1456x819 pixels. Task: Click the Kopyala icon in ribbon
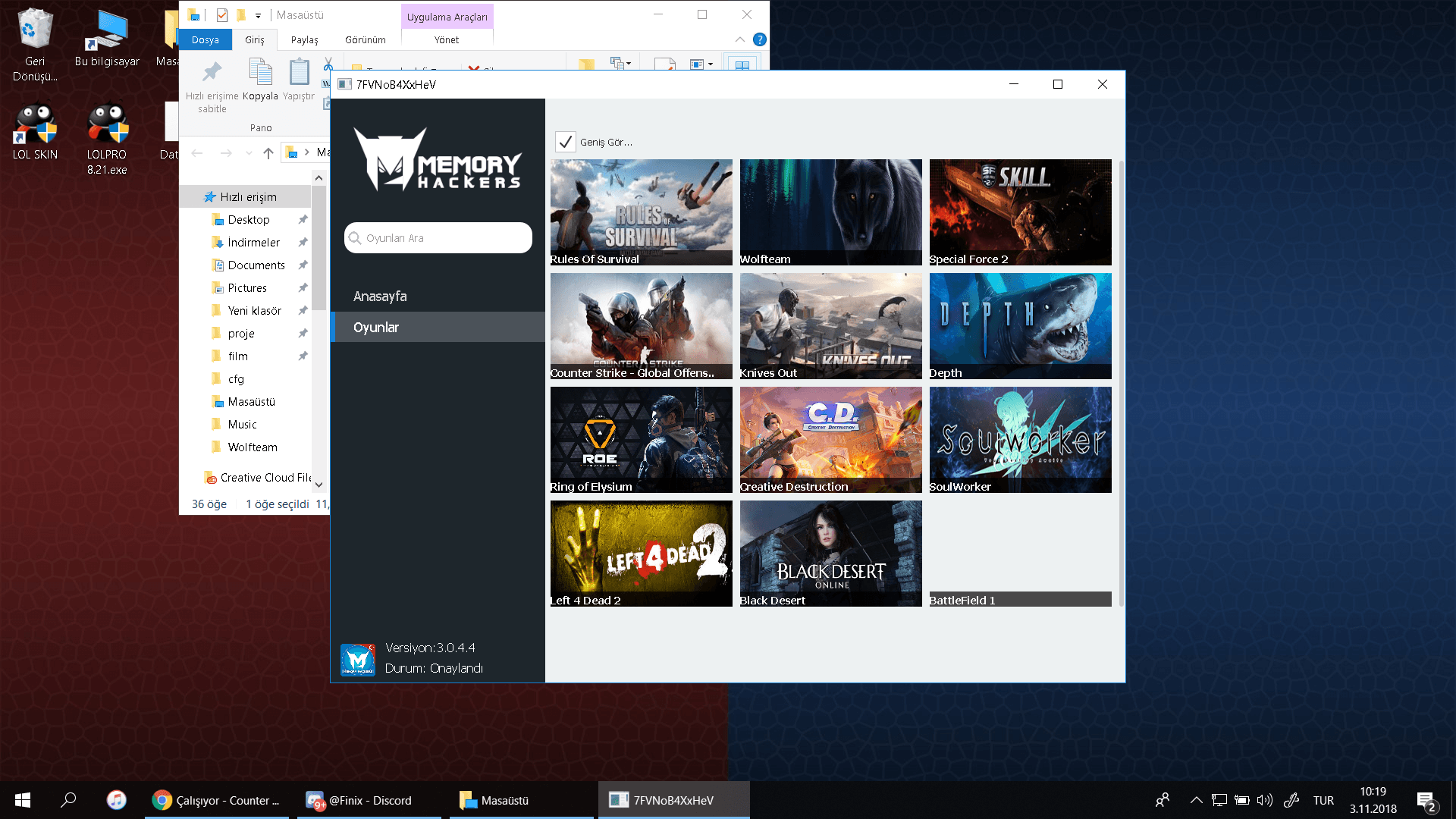(x=260, y=72)
